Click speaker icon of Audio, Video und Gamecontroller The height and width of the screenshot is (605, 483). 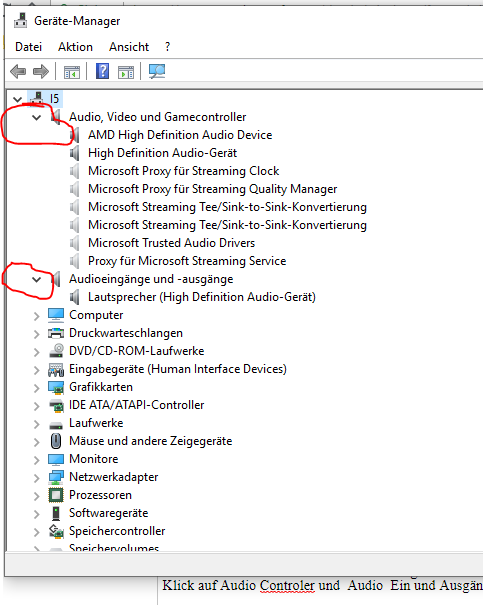pyautogui.click(x=56, y=117)
